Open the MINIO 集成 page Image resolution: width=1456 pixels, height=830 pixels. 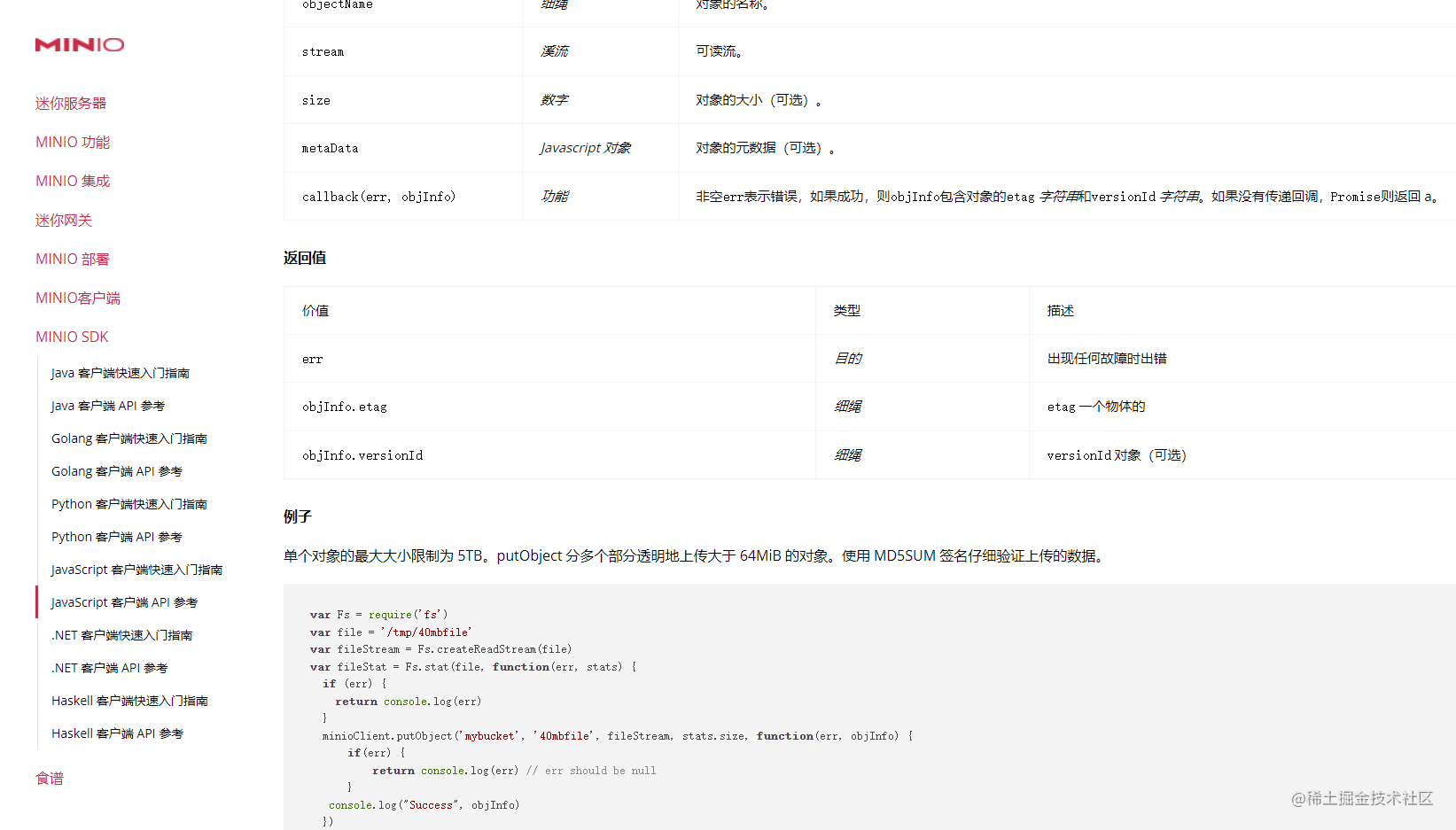coord(73,180)
